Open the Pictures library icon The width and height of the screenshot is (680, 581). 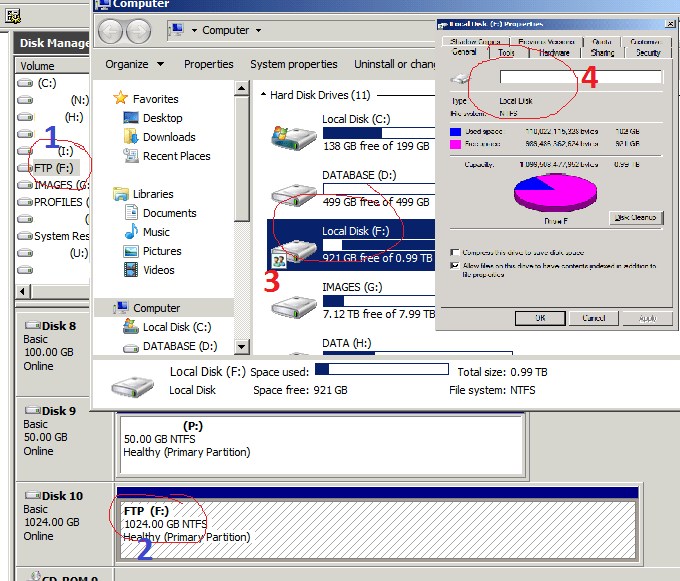click(131, 251)
